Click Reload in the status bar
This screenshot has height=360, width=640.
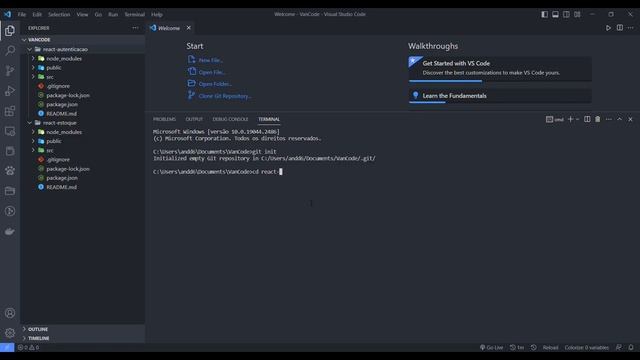(x=550, y=347)
